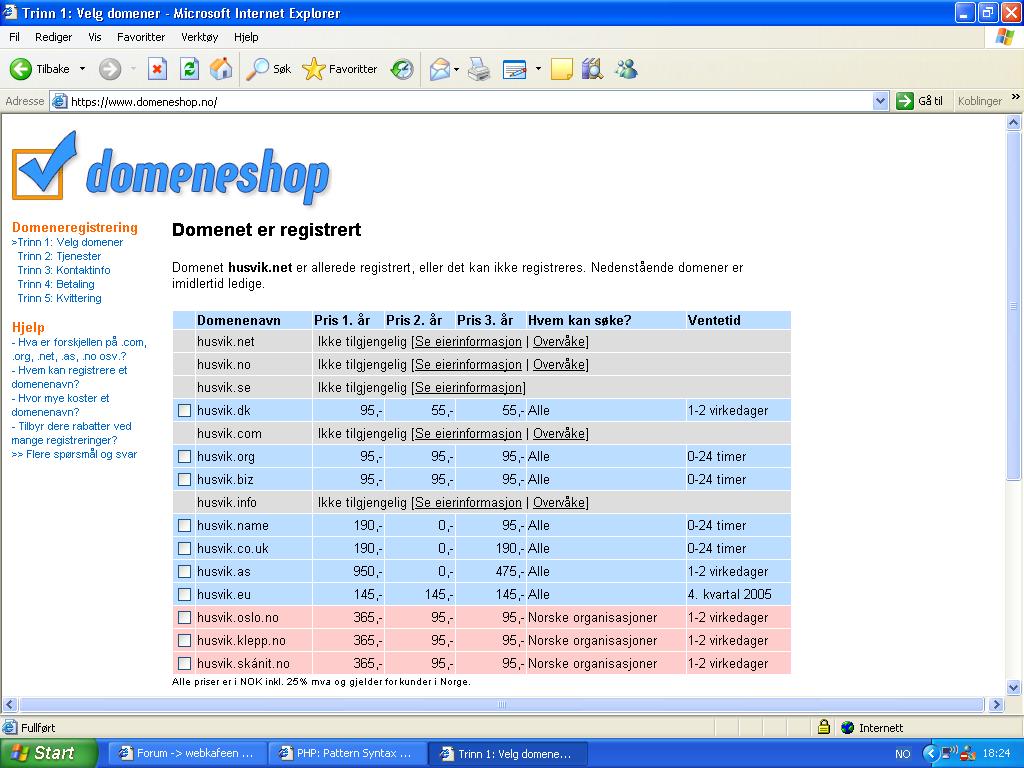Viewport: 1024px width, 768px height.
Task: Check the husvik.skánit.no checkbox
Action: click(185, 664)
